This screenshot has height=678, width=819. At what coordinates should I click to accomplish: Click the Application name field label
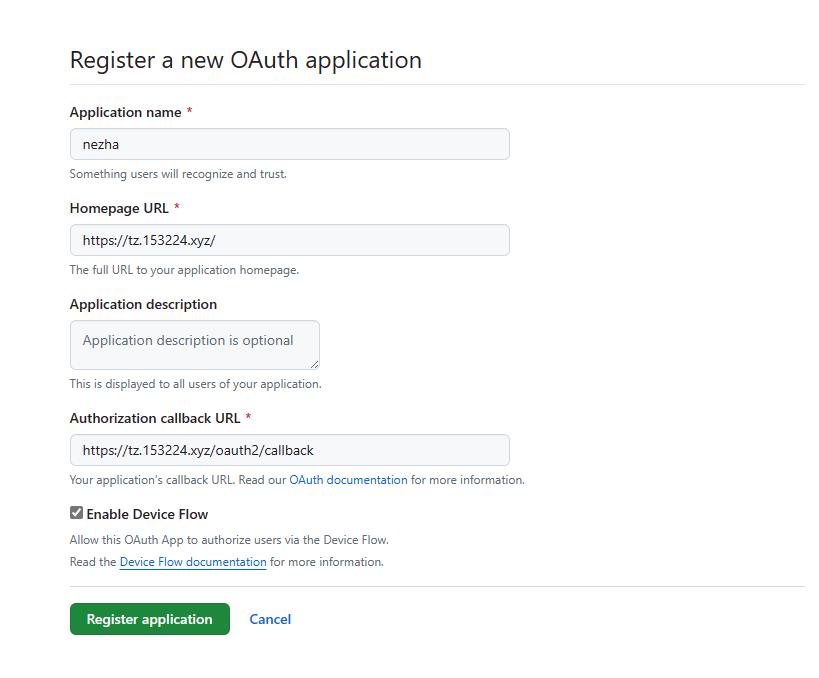pos(125,113)
